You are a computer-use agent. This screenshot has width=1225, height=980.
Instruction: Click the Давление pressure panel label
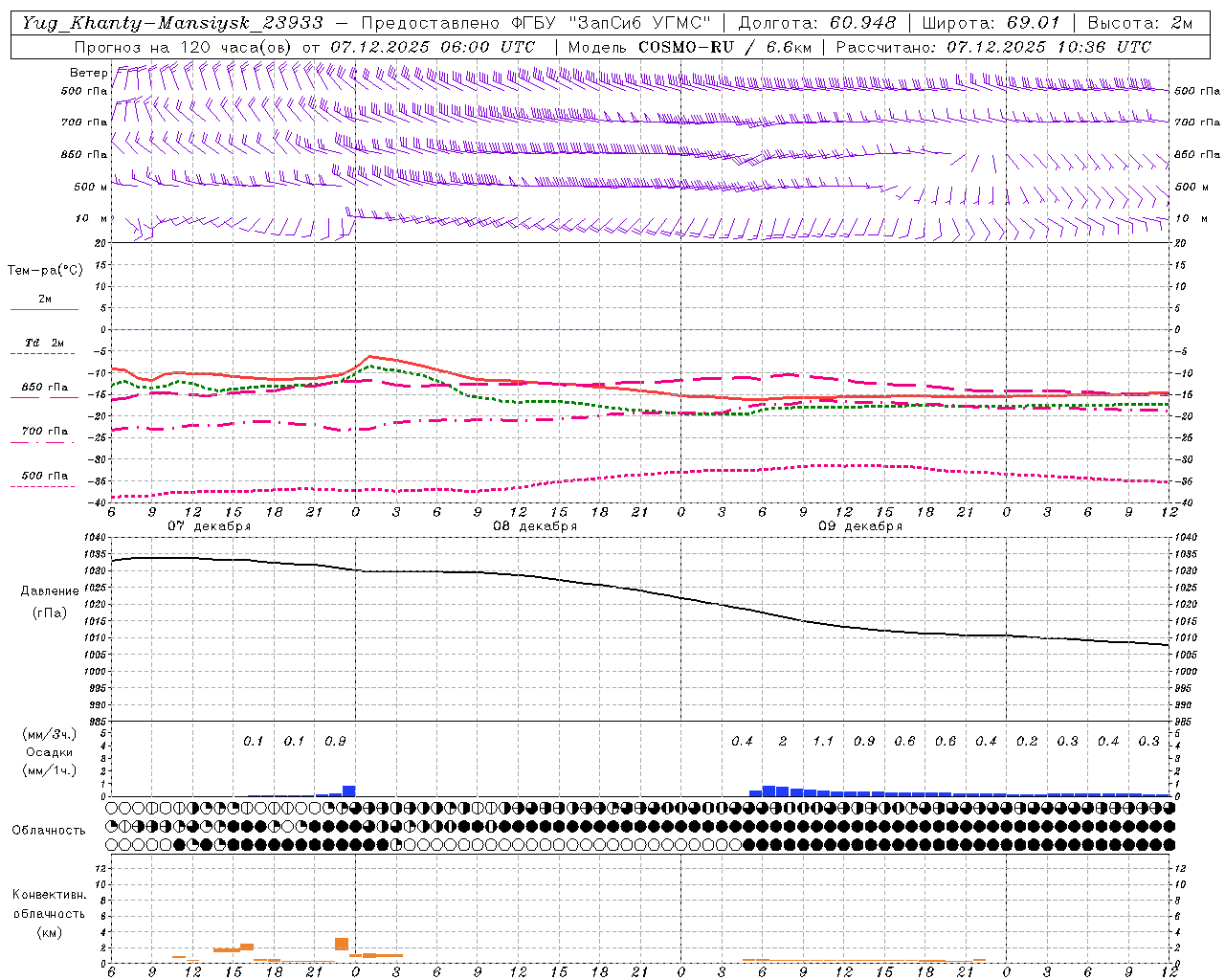tap(50, 591)
